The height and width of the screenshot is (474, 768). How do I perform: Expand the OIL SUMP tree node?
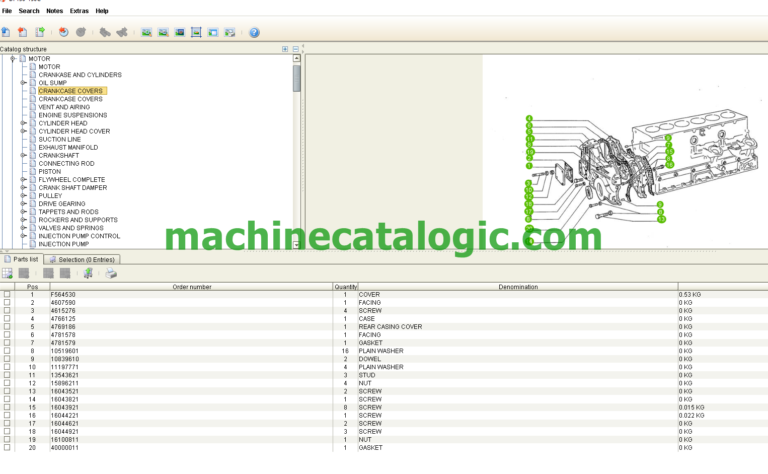click(x=23, y=83)
